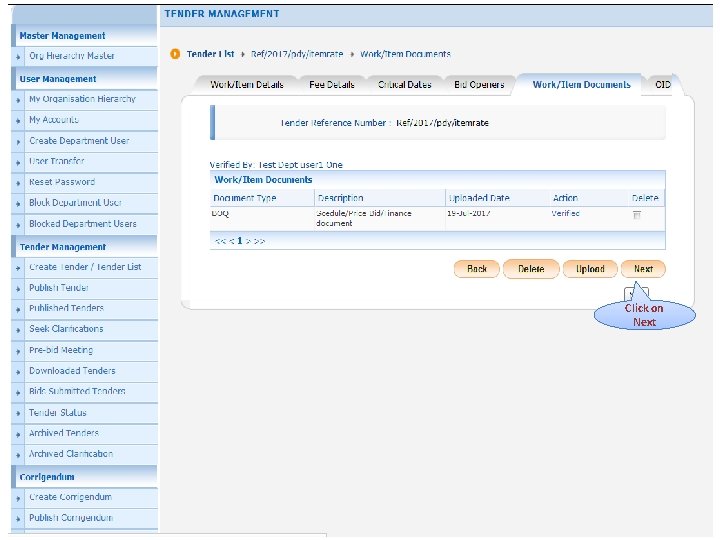Image resolution: width=720 pixels, height=540 pixels.
Task: Open Publish Corrigendum menu item
Action: pyautogui.click(x=71, y=518)
